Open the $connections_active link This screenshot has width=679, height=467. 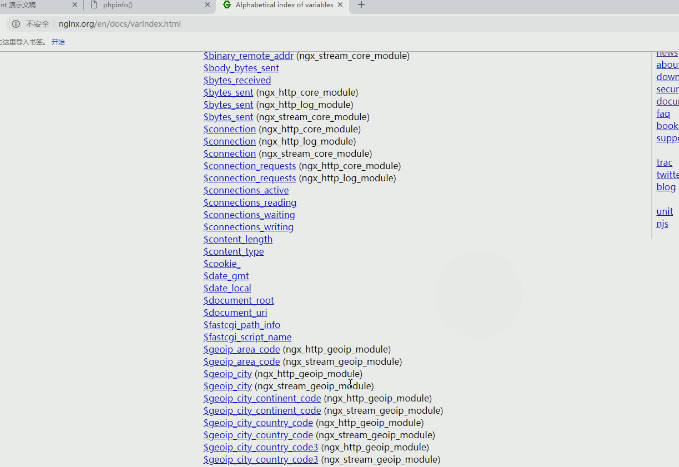(246, 190)
